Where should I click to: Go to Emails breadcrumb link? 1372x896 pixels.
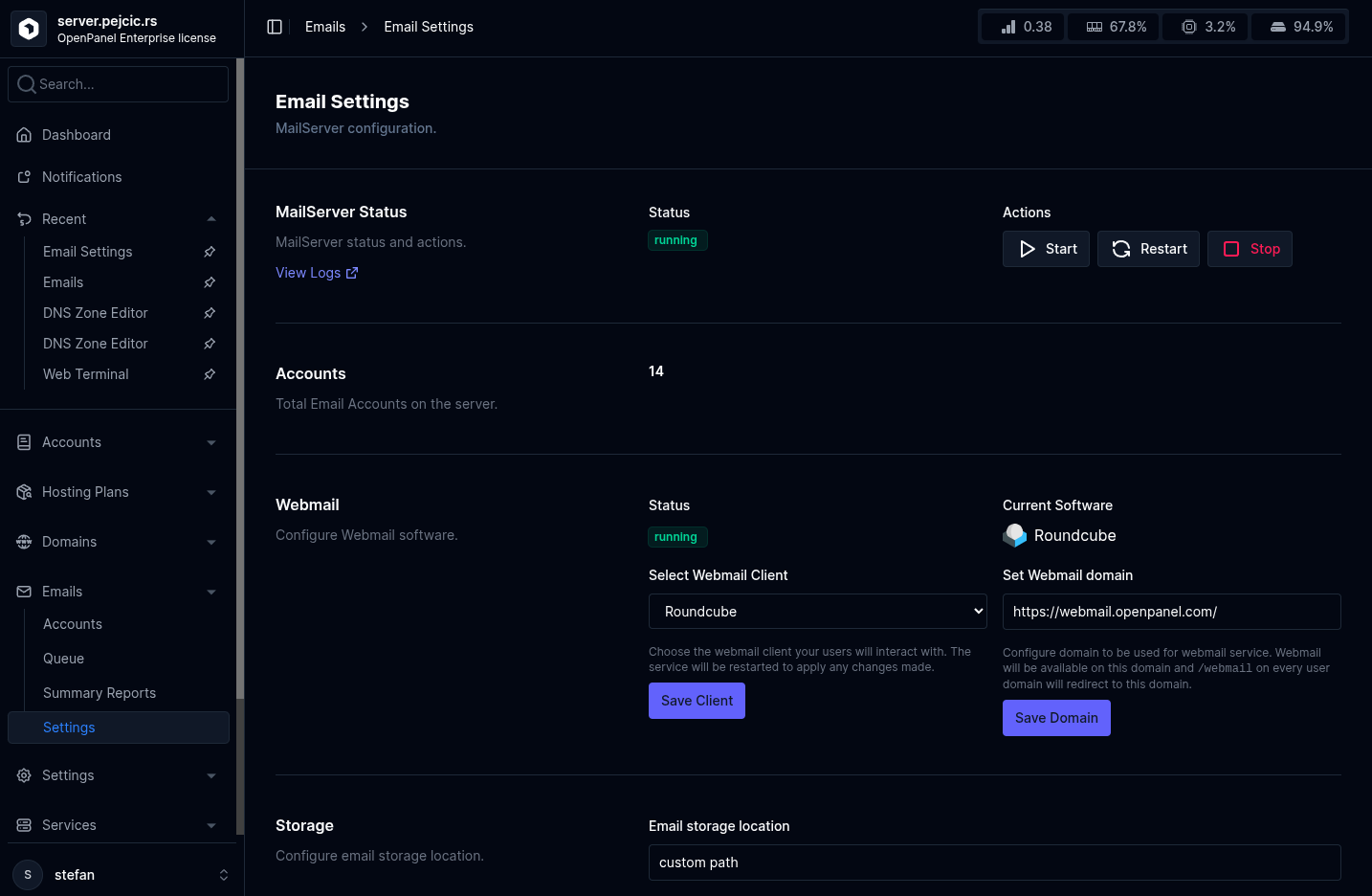[x=325, y=27]
